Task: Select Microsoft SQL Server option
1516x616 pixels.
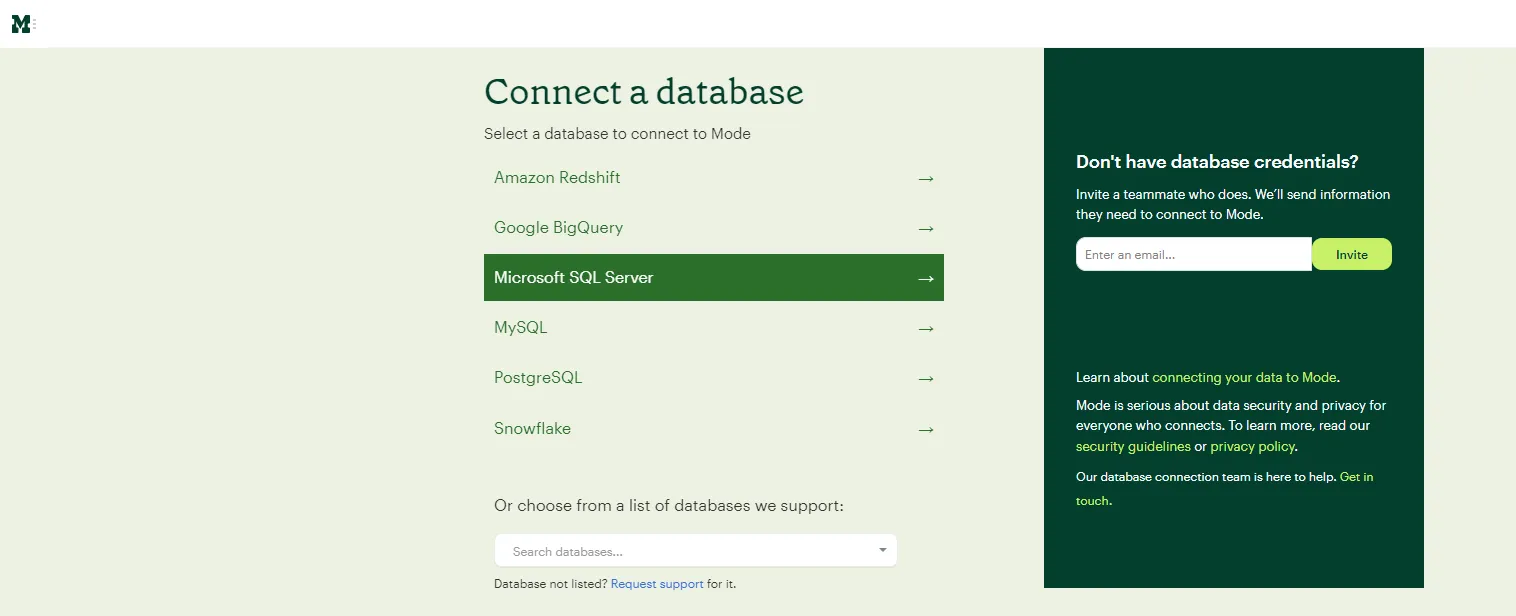Action: click(x=573, y=278)
